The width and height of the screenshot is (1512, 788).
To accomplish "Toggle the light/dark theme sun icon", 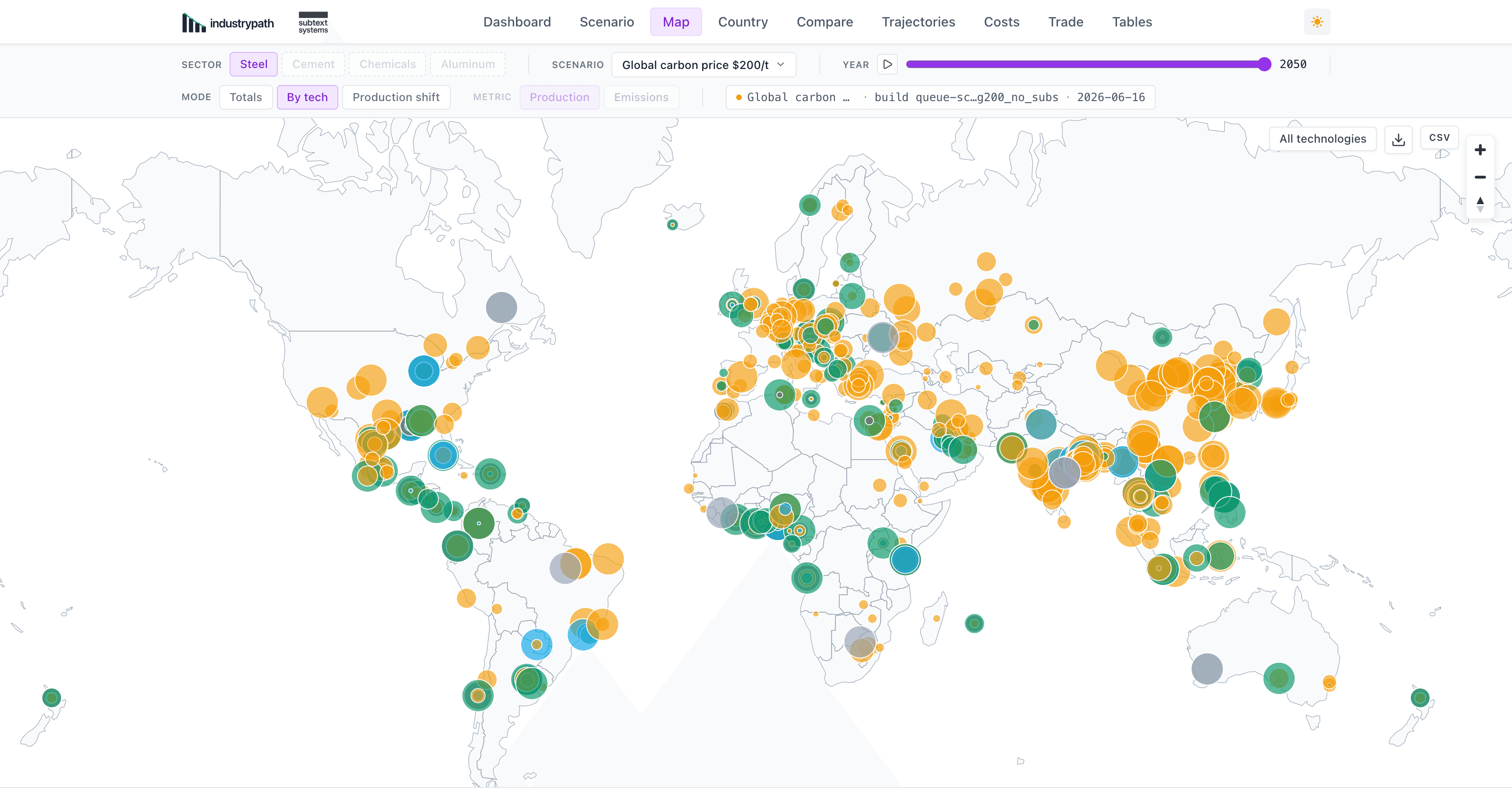I will tap(1317, 22).
